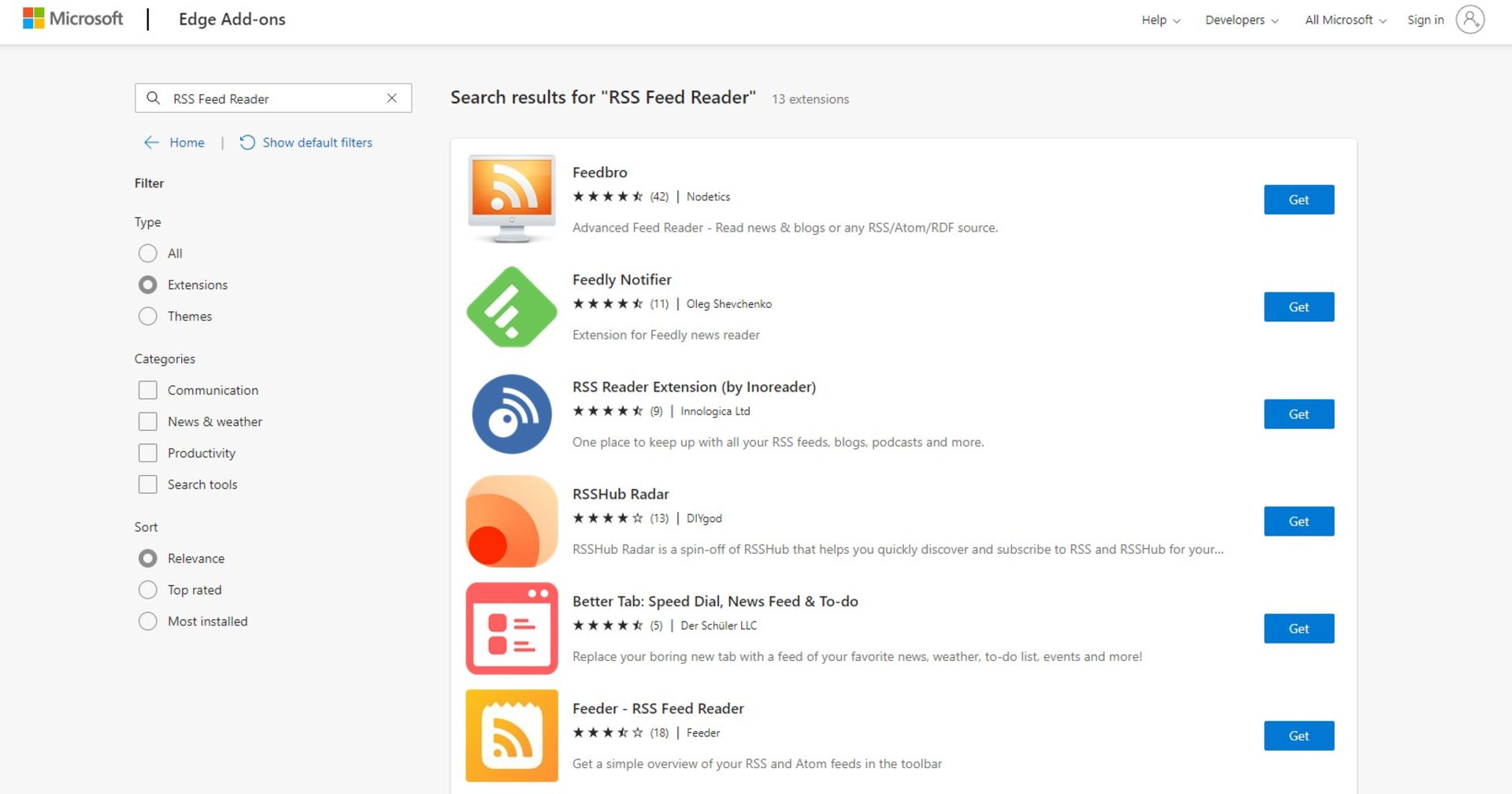This screenshot has height=794, width=1512.
Task: Get the Feedbro extension
Action: click(x=1299, y=199)
